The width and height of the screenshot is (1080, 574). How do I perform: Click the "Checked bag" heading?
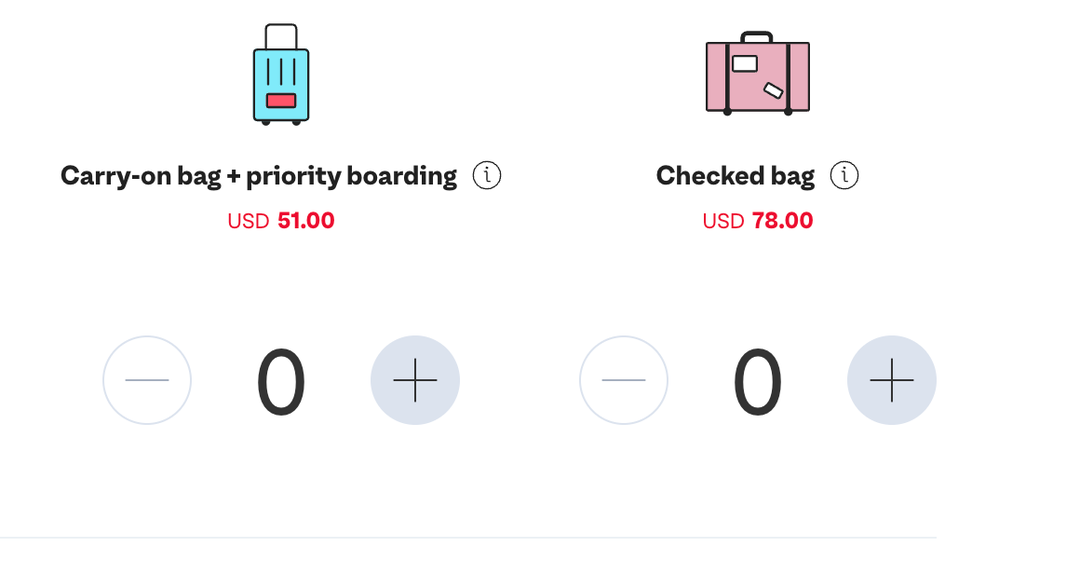coord(735,176)
